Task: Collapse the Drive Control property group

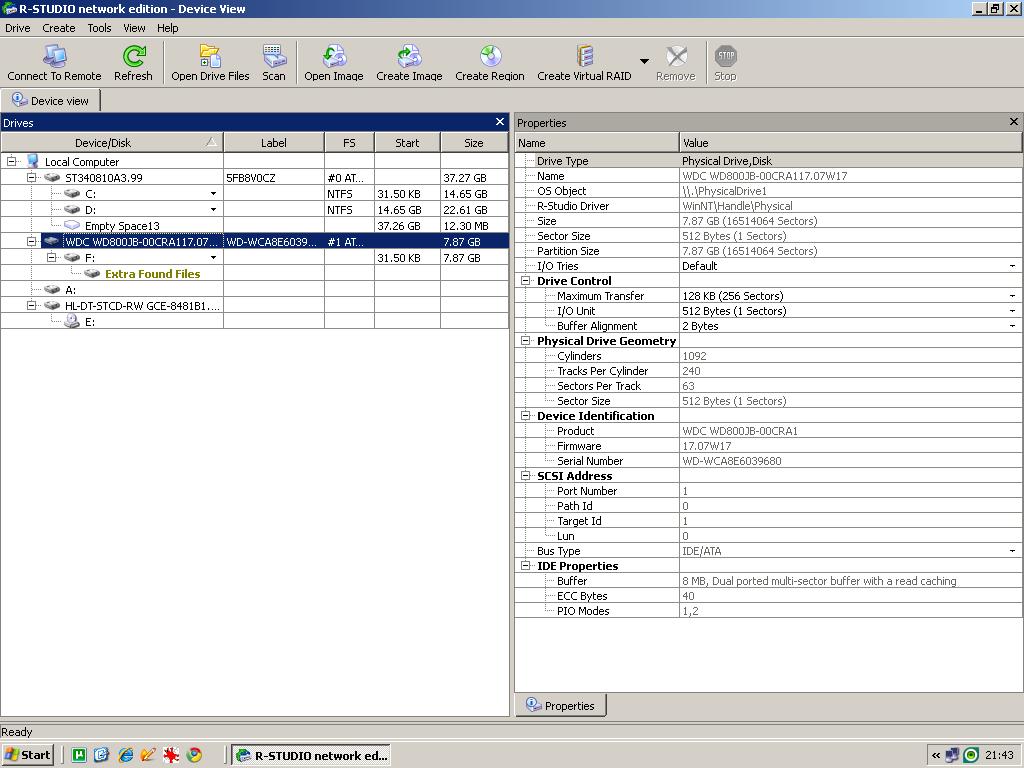Action: [x=526, y=280]
